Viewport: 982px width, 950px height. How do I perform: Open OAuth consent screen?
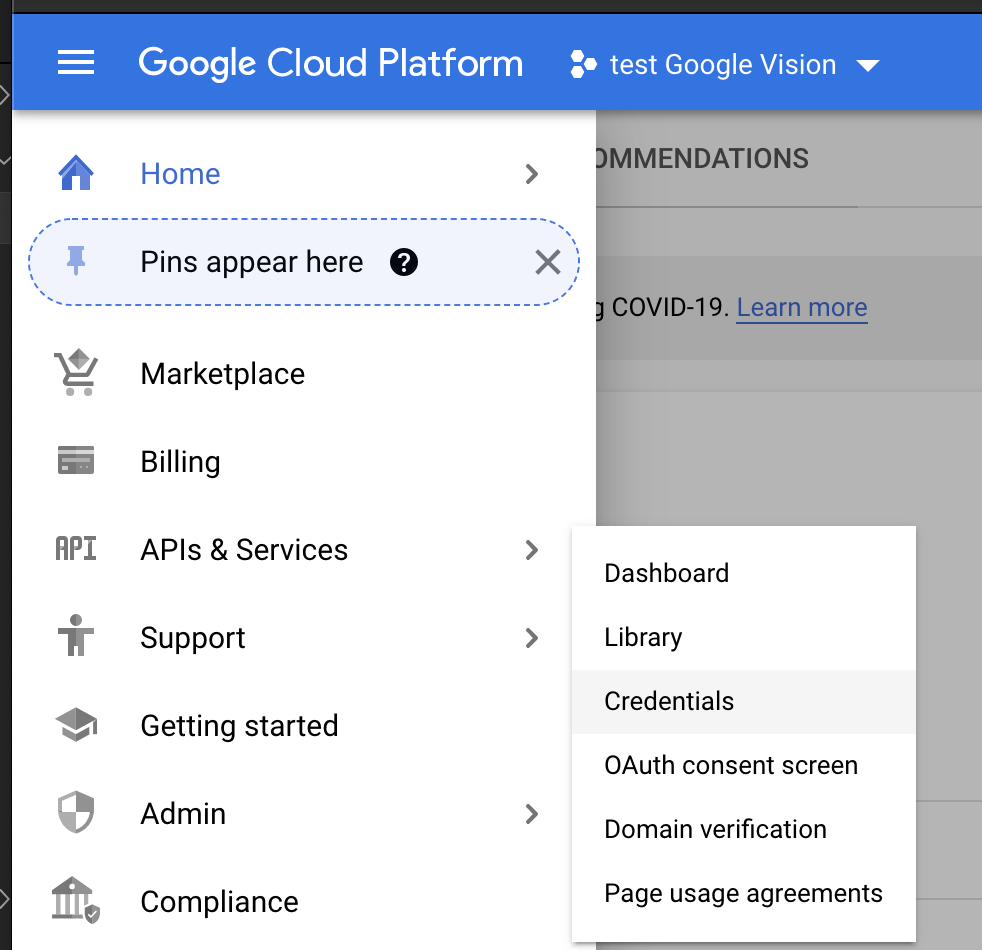pyautogui.click(x=743, y=765)
